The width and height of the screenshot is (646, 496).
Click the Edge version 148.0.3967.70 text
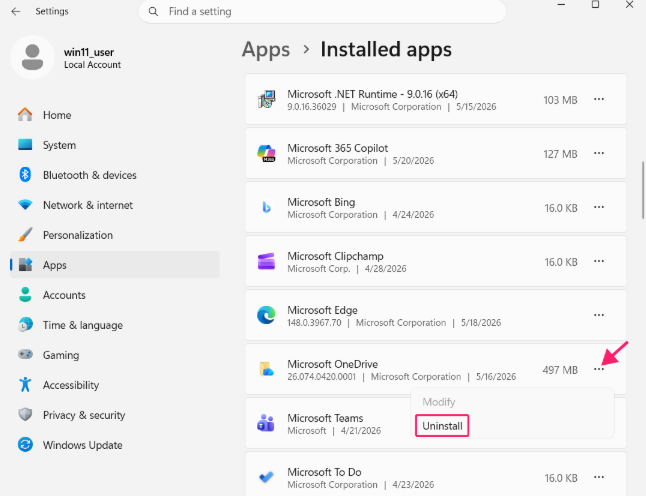[x=314, y=323]
